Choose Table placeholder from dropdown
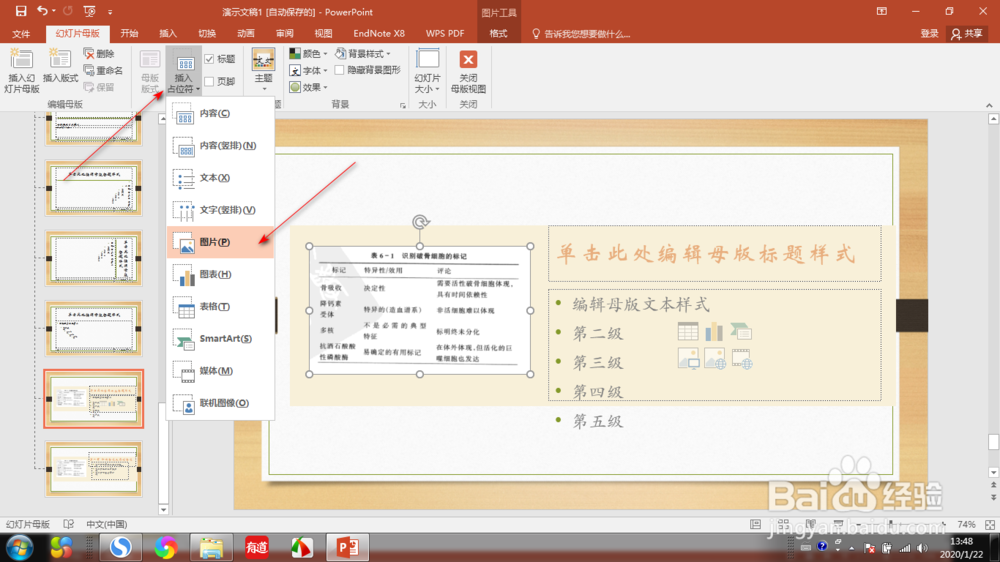The height and width of the screenshot is (562, 1000). pyautogui.click(x=220, y=307)
